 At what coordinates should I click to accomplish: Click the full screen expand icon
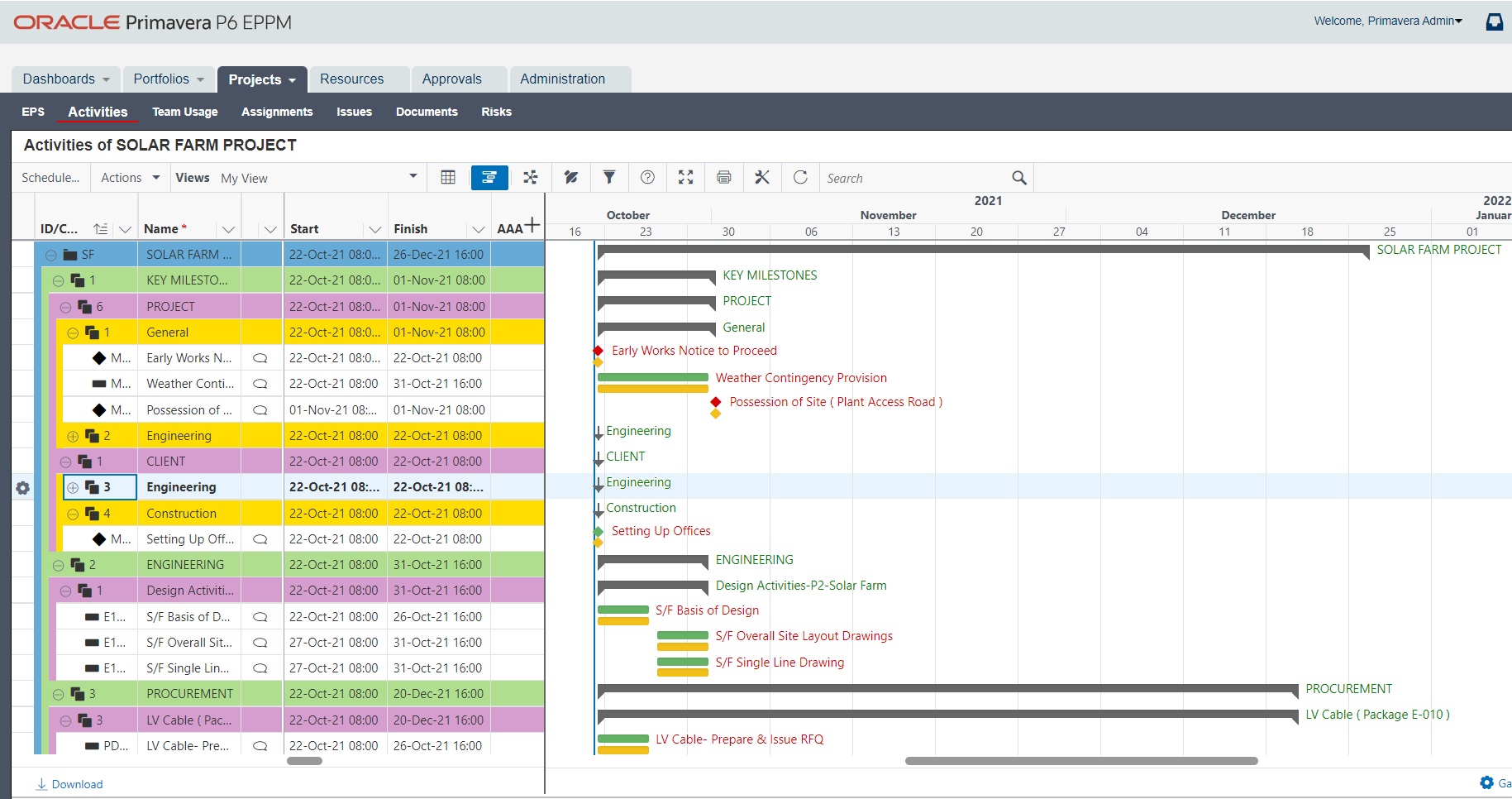click(x=685, y=177)
